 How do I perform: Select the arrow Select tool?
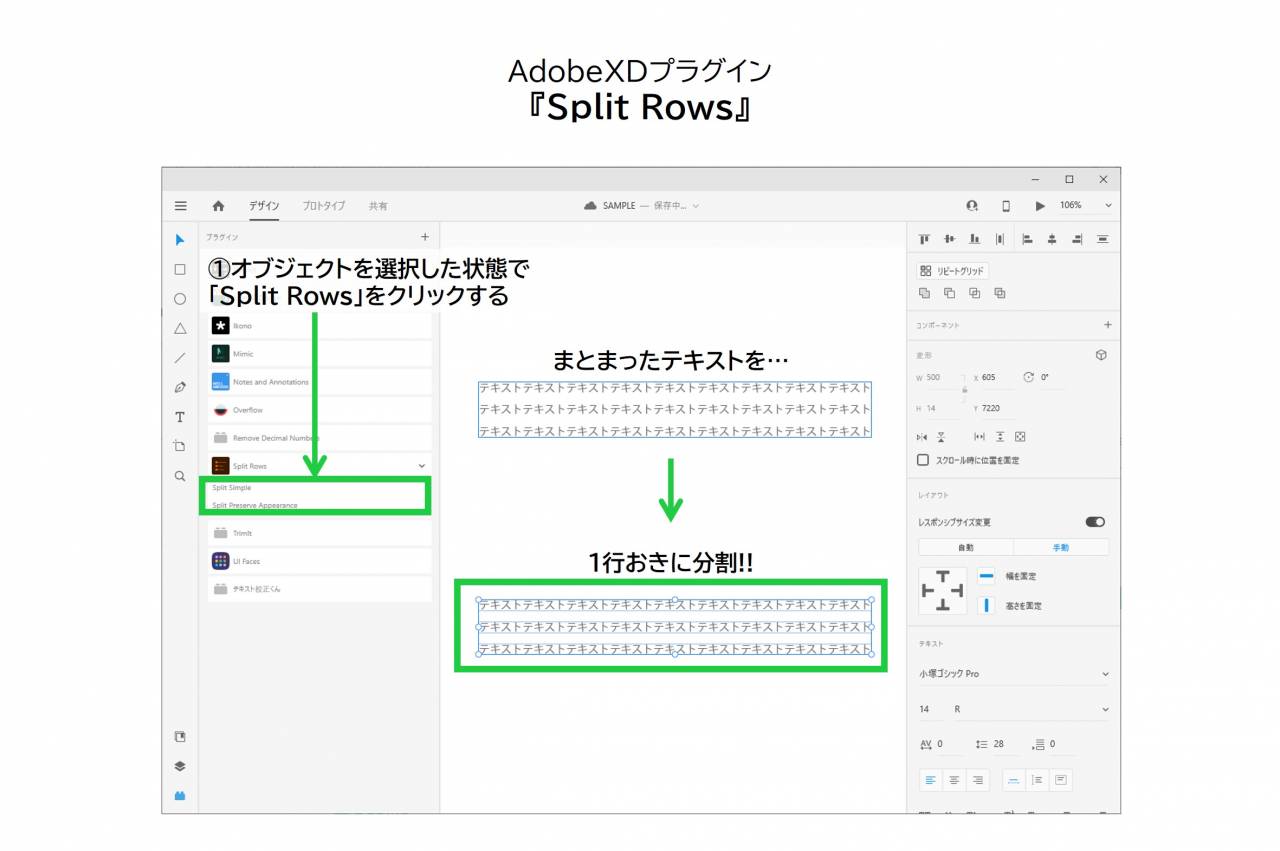[x=180, y=240]
